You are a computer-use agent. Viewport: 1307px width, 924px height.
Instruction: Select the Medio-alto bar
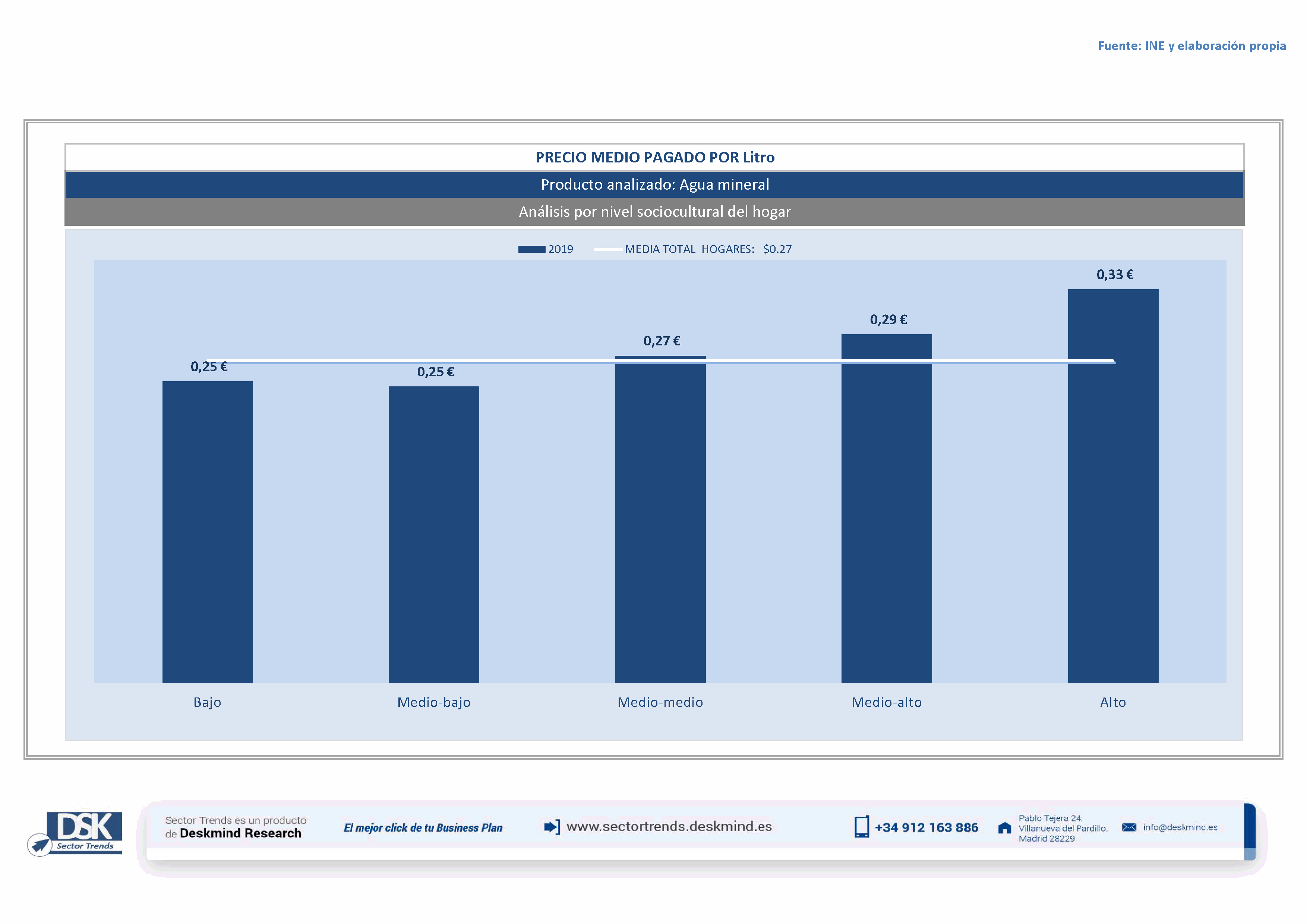886,509
